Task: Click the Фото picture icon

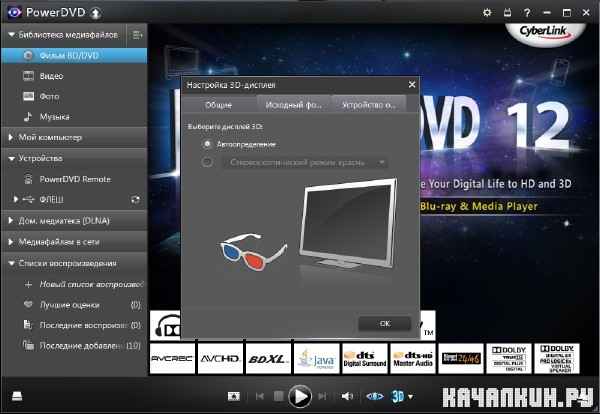Action: [x=29, y=96]
